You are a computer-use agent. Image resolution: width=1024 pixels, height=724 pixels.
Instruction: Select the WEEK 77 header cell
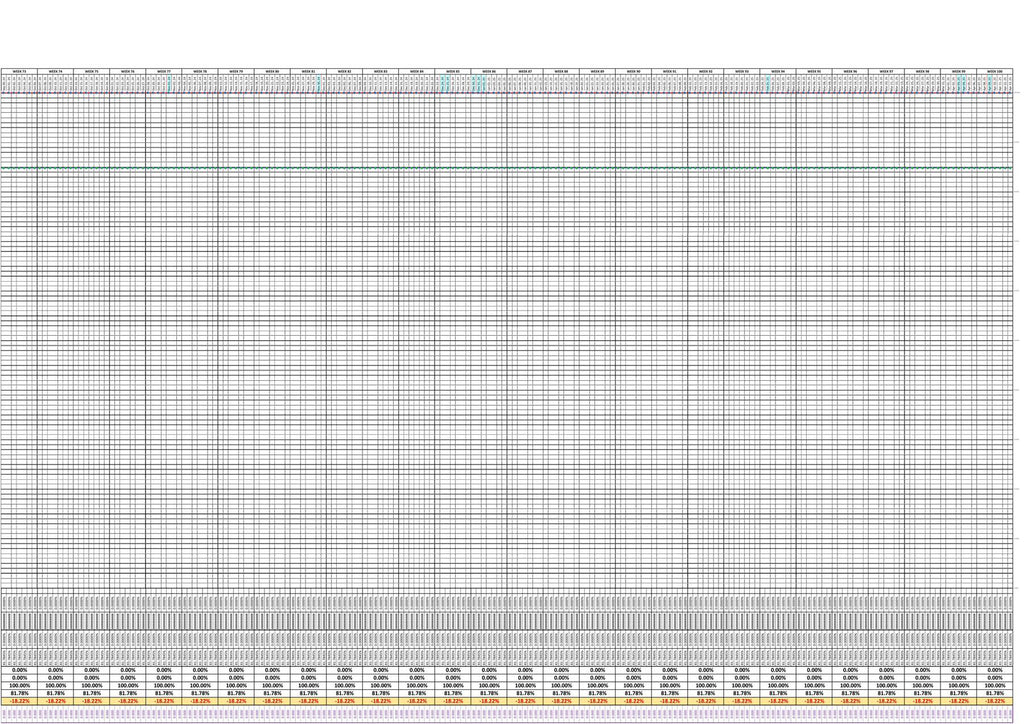pos(164,71)
